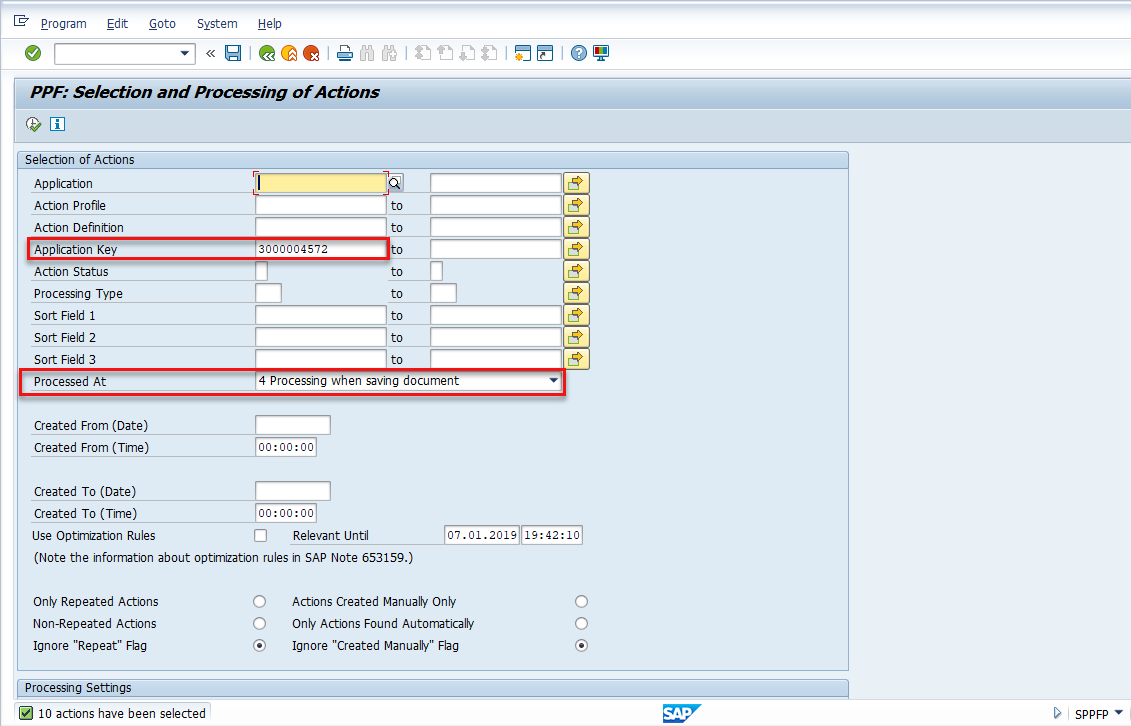
Task: Click the Print icon in toolbar
Action: tap(345, 53)
